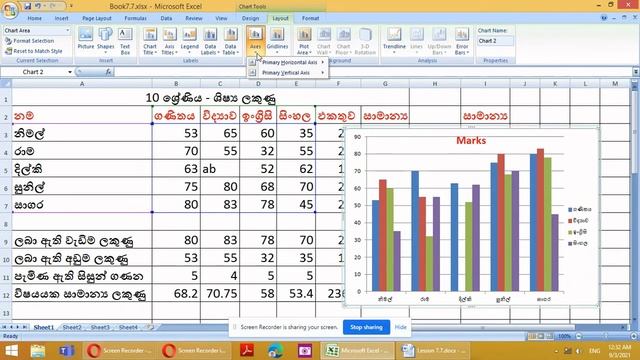Open the Formulas ribbon tab
This screenshot has width=640, height=360.
(136, 18)
